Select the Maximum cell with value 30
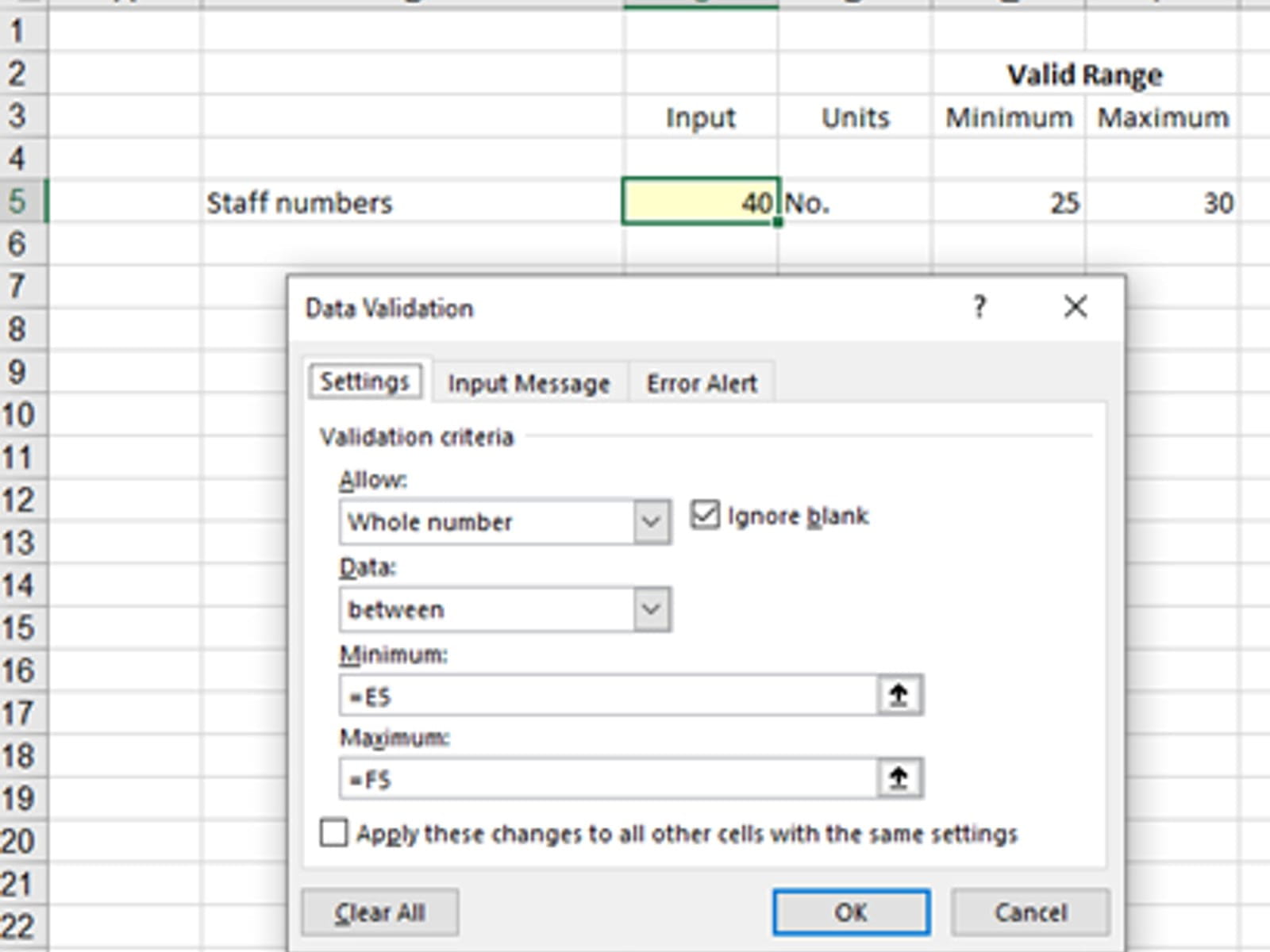Viewport: 1270px width, 952px height. (1162, 202)
